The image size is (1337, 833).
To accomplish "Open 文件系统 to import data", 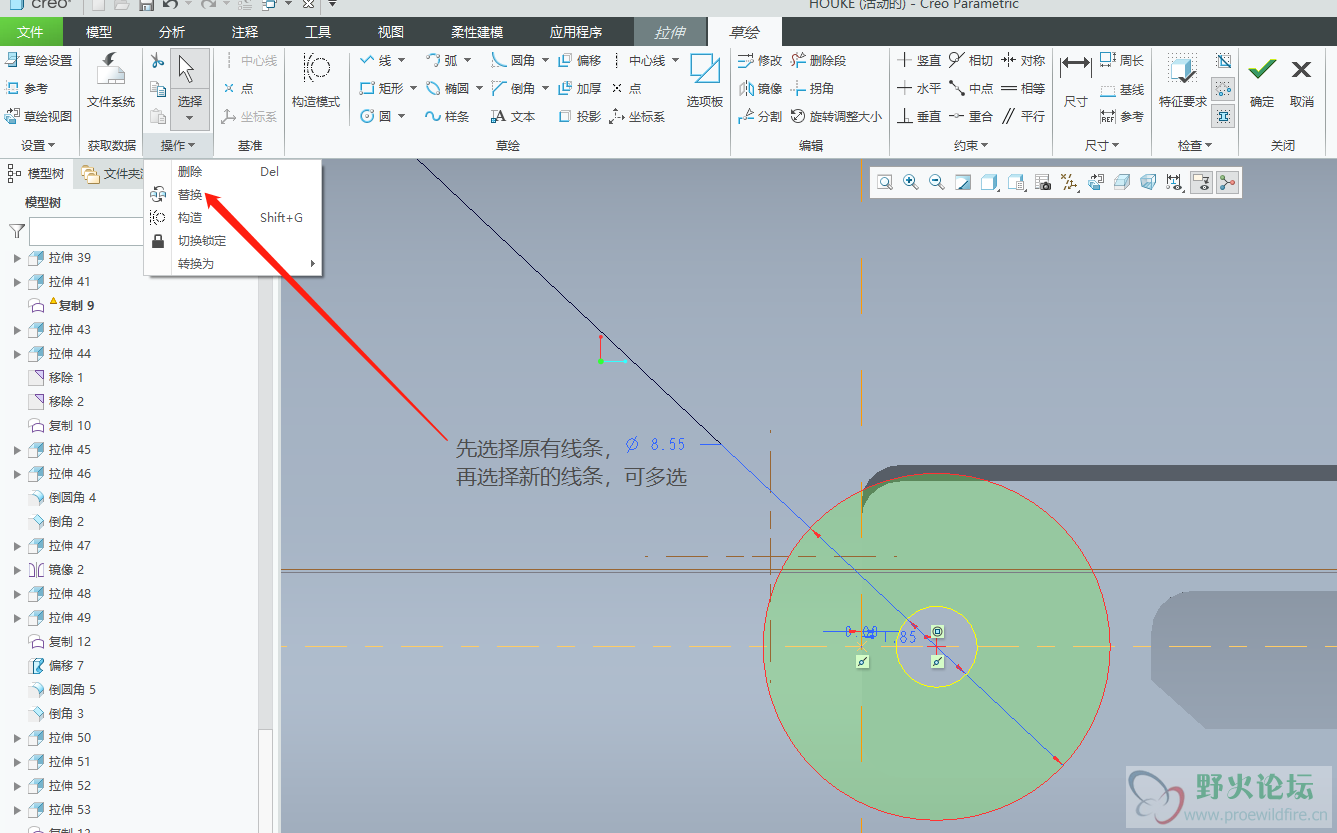I will pos(110,80).
